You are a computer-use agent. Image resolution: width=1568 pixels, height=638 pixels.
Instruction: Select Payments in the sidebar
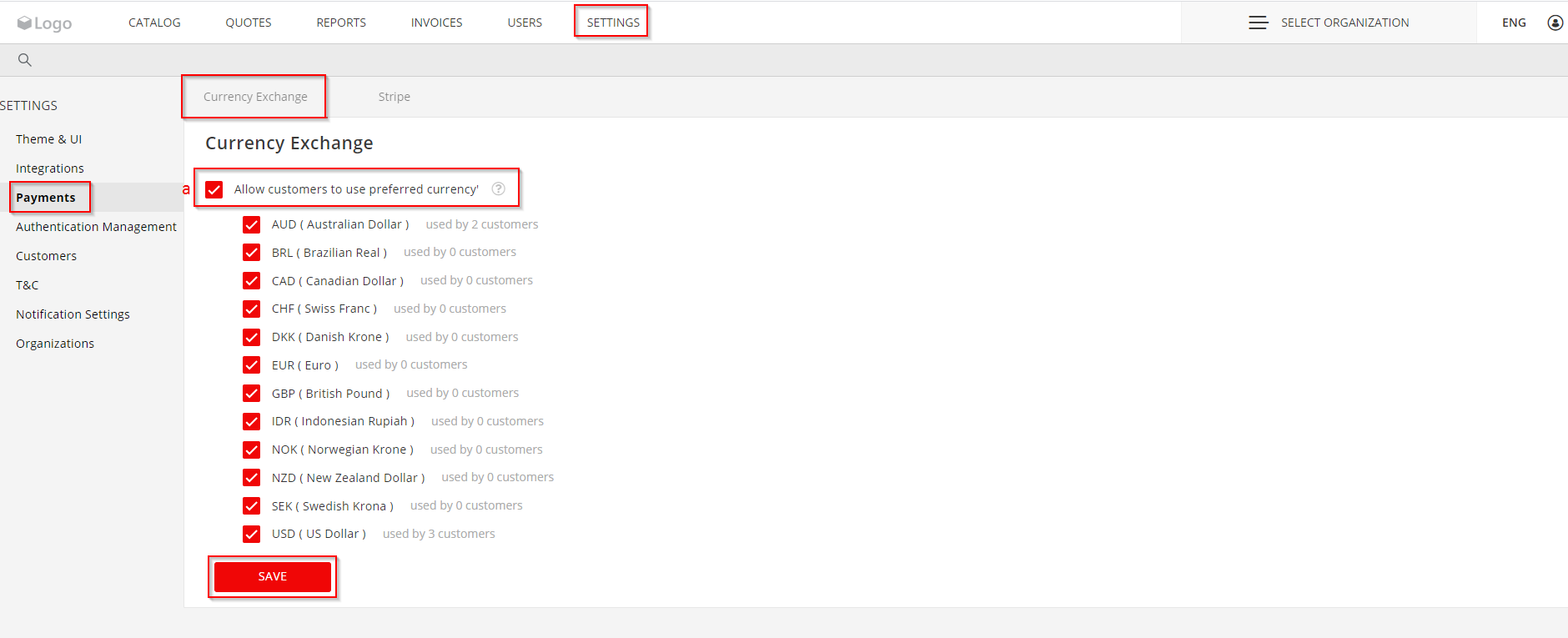pyautogui.click(x=46, y=198)
